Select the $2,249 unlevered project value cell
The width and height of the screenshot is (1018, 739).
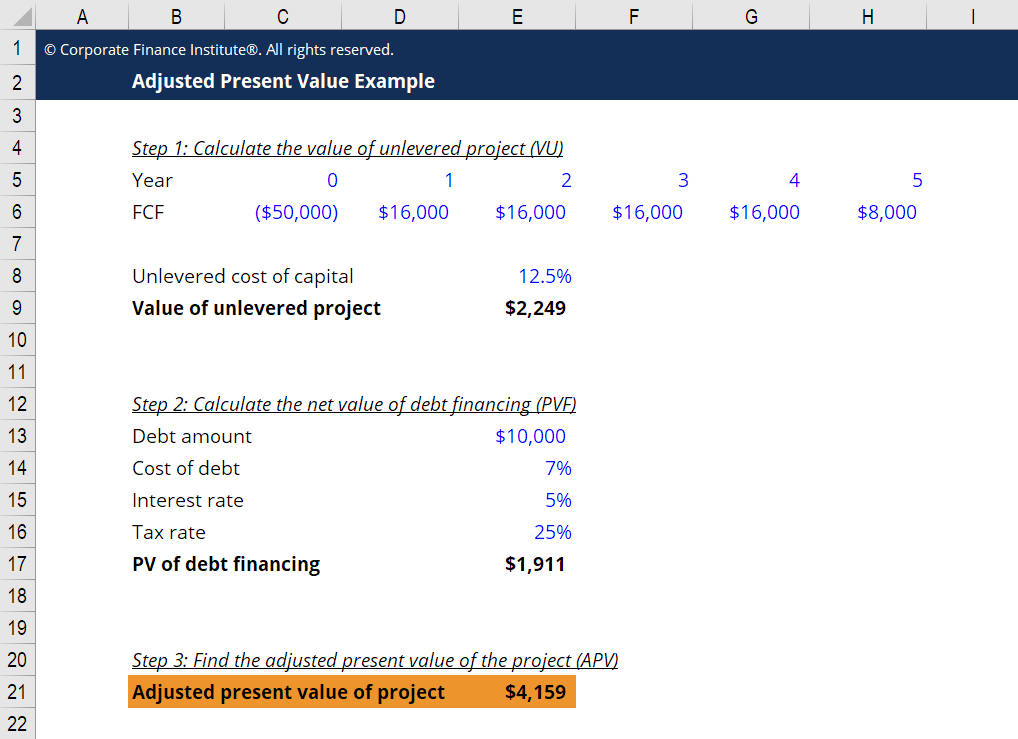pos(535,308)
